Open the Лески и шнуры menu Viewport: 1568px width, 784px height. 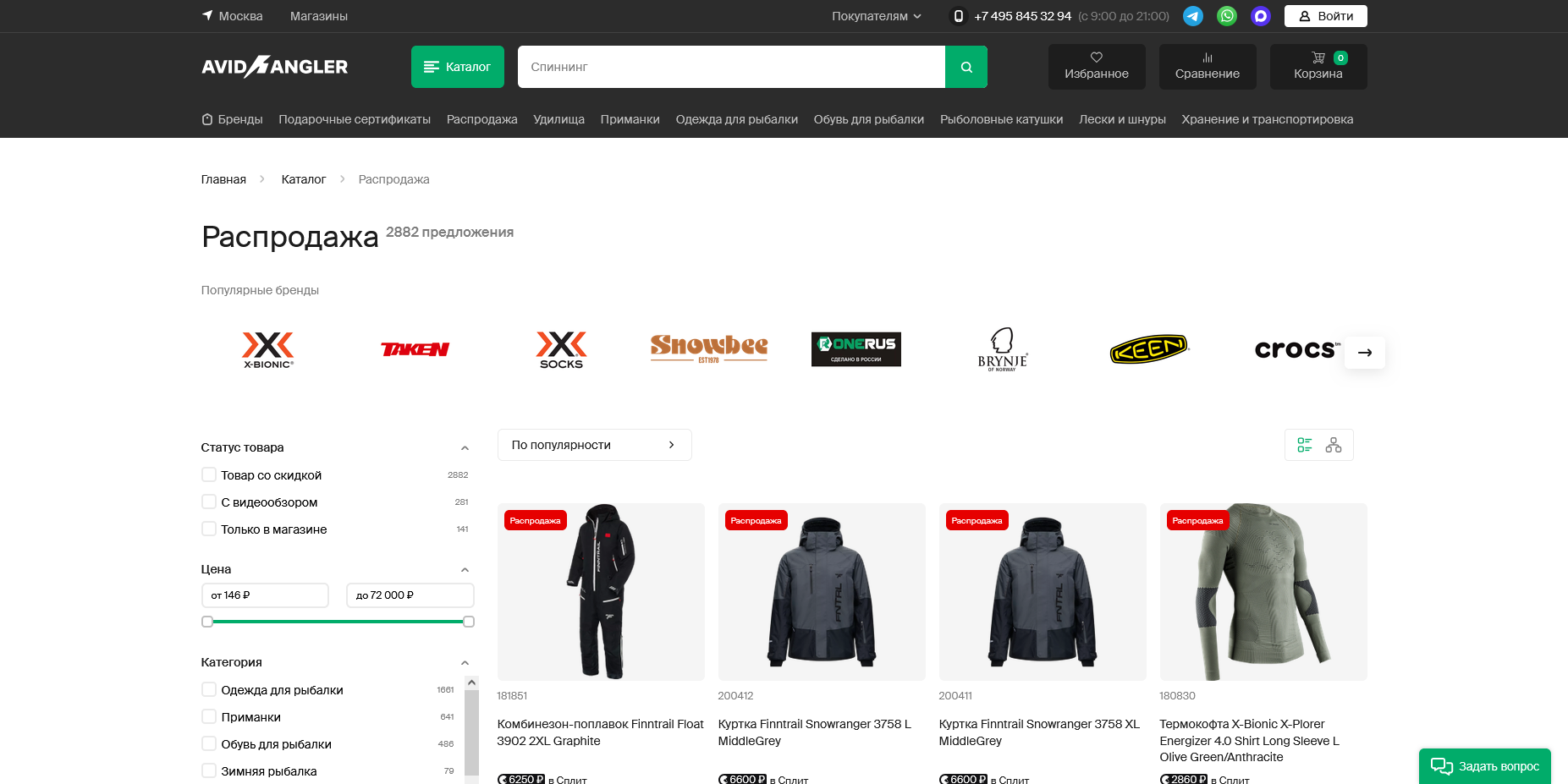[1122, 119]
